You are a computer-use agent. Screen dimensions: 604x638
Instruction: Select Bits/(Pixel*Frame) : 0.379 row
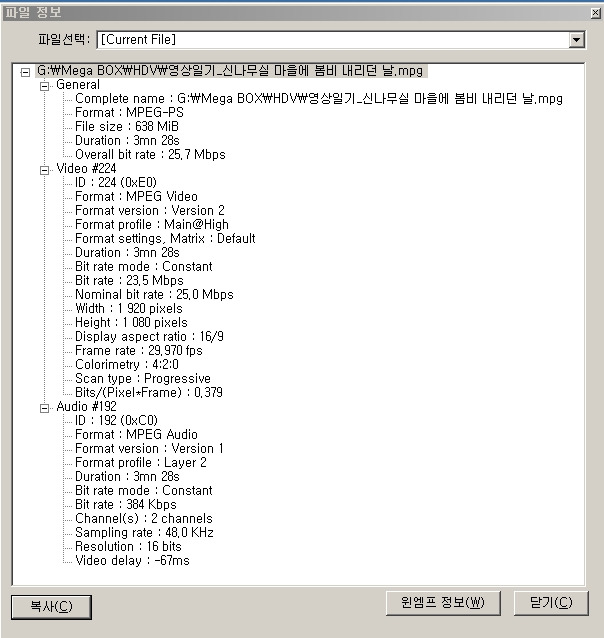click(149, 393)
